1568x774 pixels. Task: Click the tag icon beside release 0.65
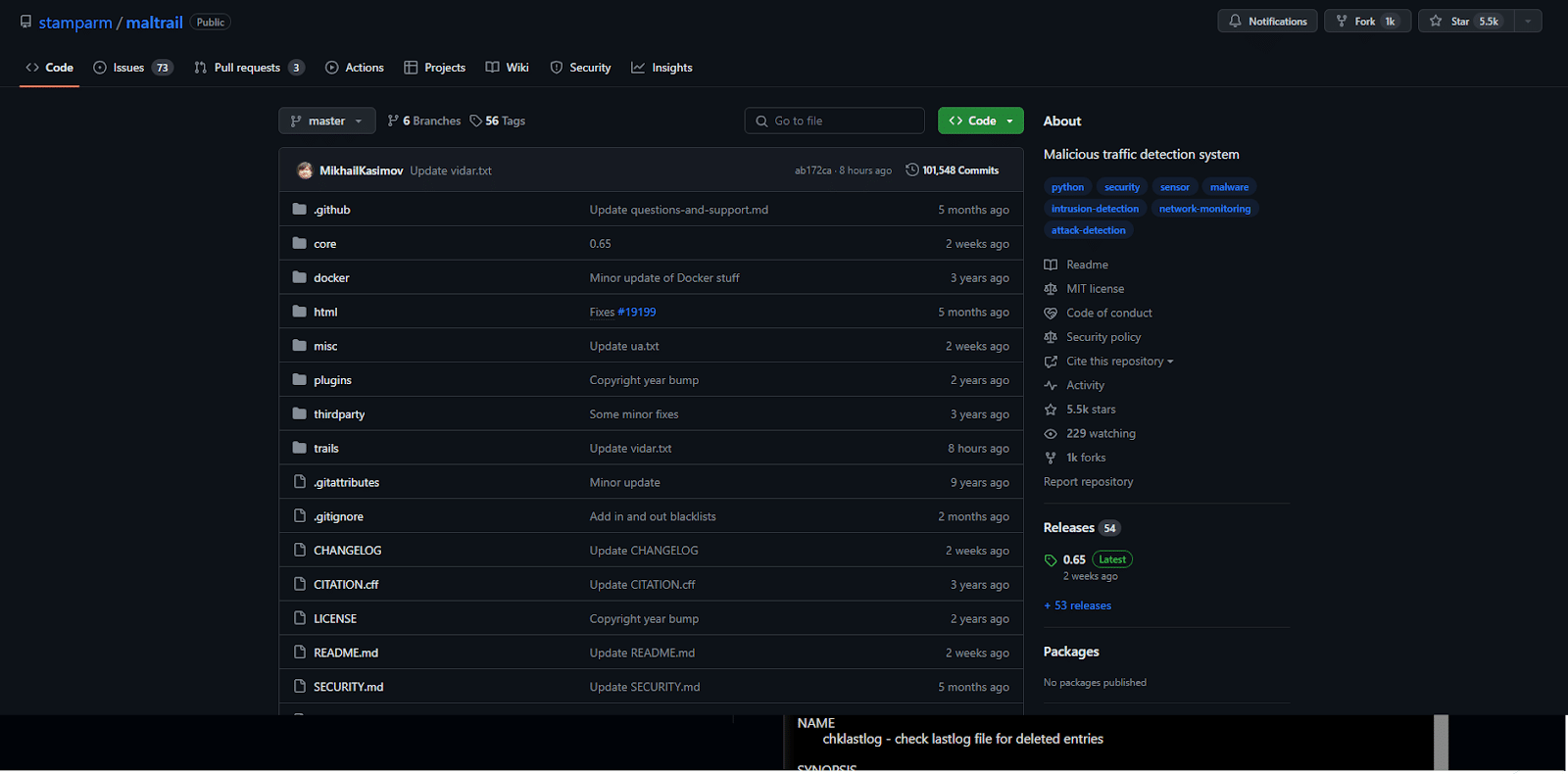point(1051,560)
